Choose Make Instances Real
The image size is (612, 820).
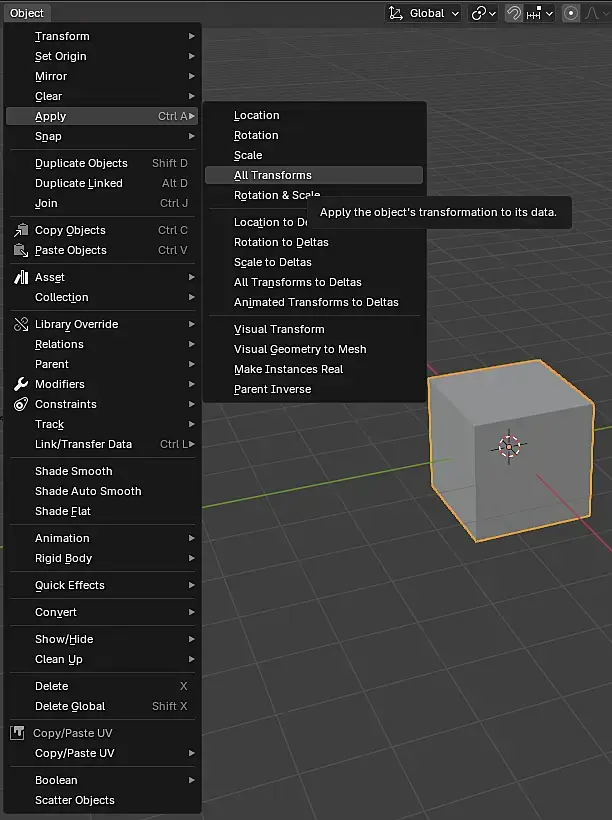pyautogui.click(x=314, y=369)
